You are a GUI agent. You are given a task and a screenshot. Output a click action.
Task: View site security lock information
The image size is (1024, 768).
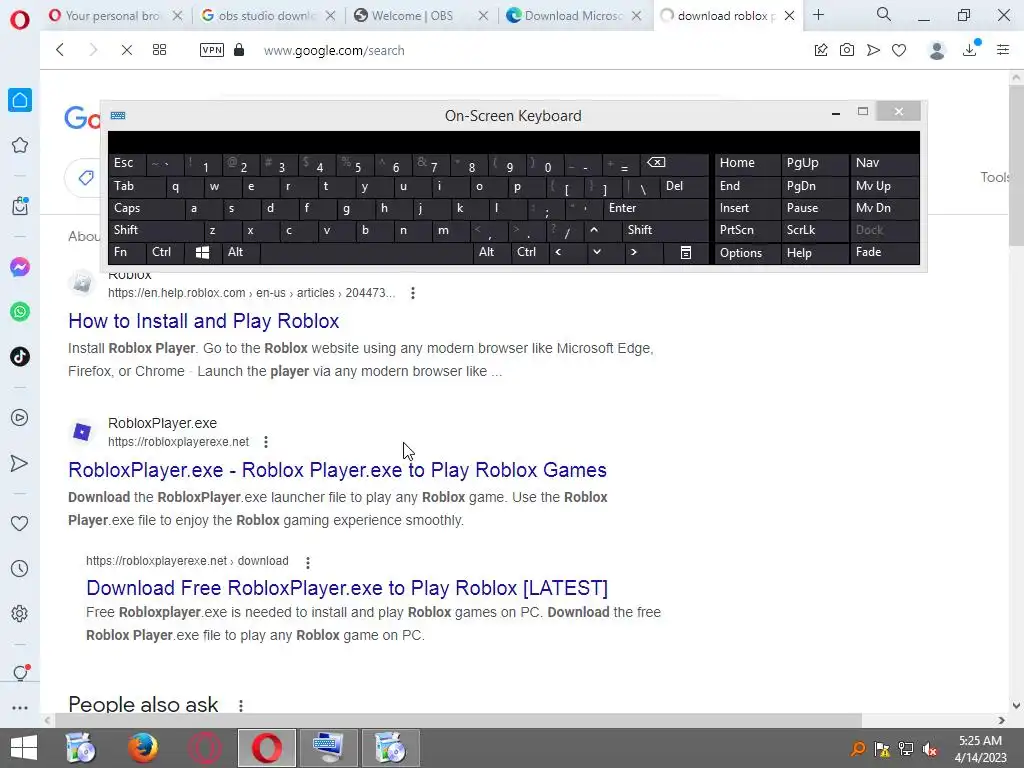point(239,50)
